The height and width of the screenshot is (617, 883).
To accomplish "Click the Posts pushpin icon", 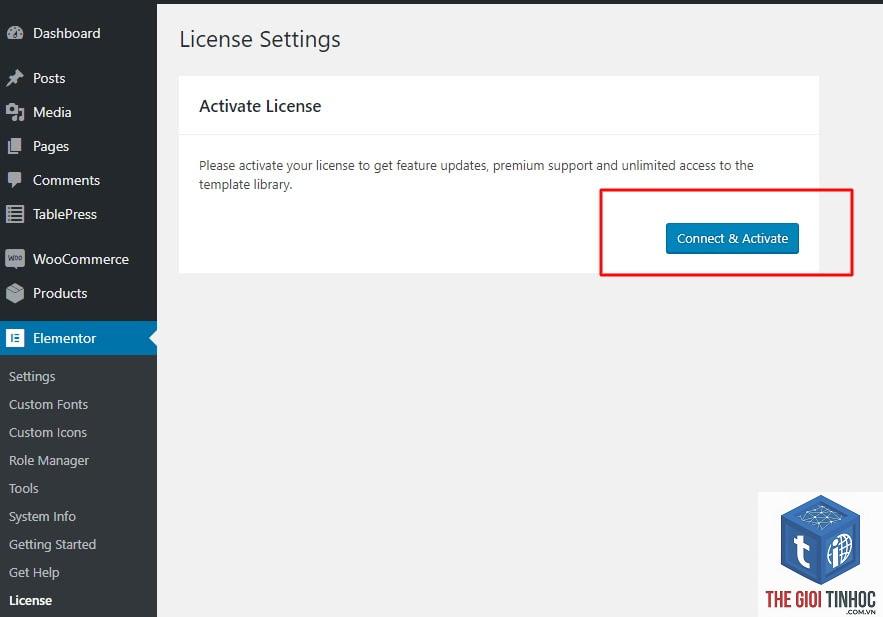I will tap(15, 78).
